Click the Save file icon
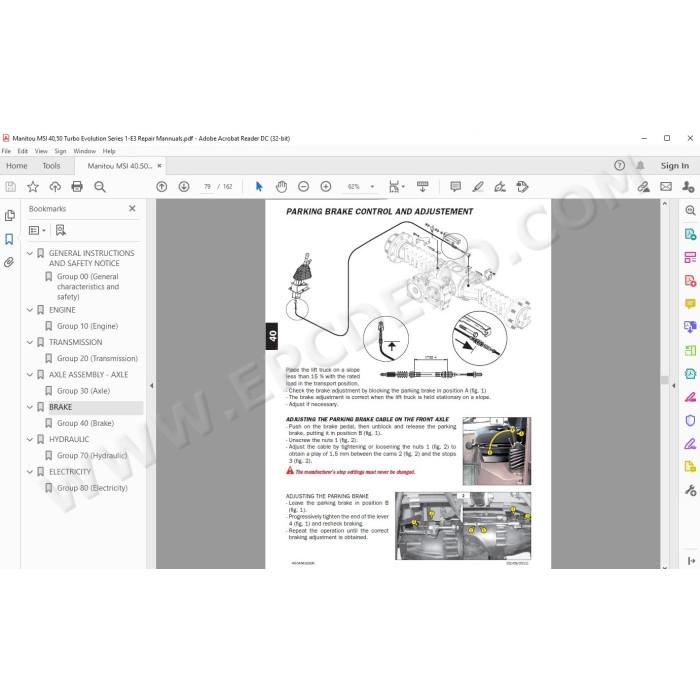 pos(10,187)
